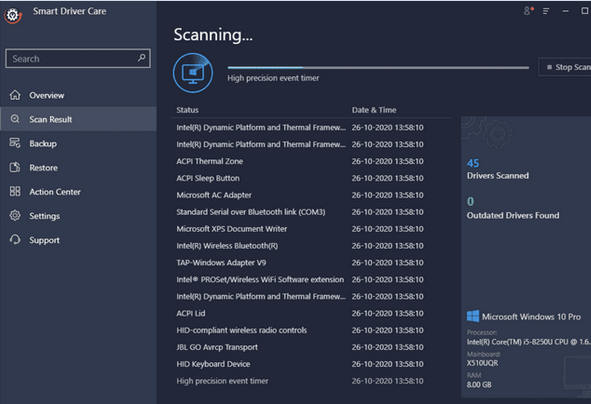Click the scan progress bar
This screenshot has width=591, height=404.
tap(378, 68)
